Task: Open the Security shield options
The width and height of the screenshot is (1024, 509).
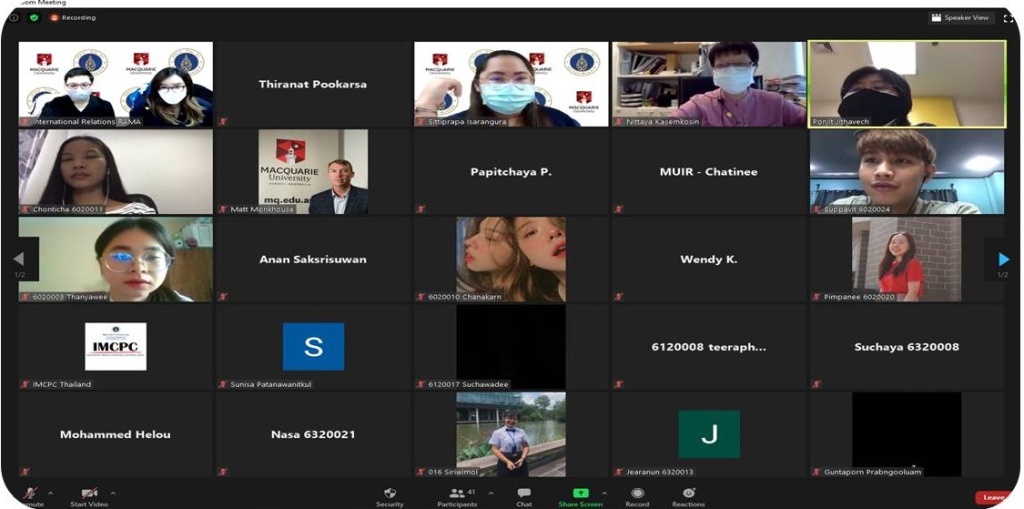Action: tap(390, 493)
